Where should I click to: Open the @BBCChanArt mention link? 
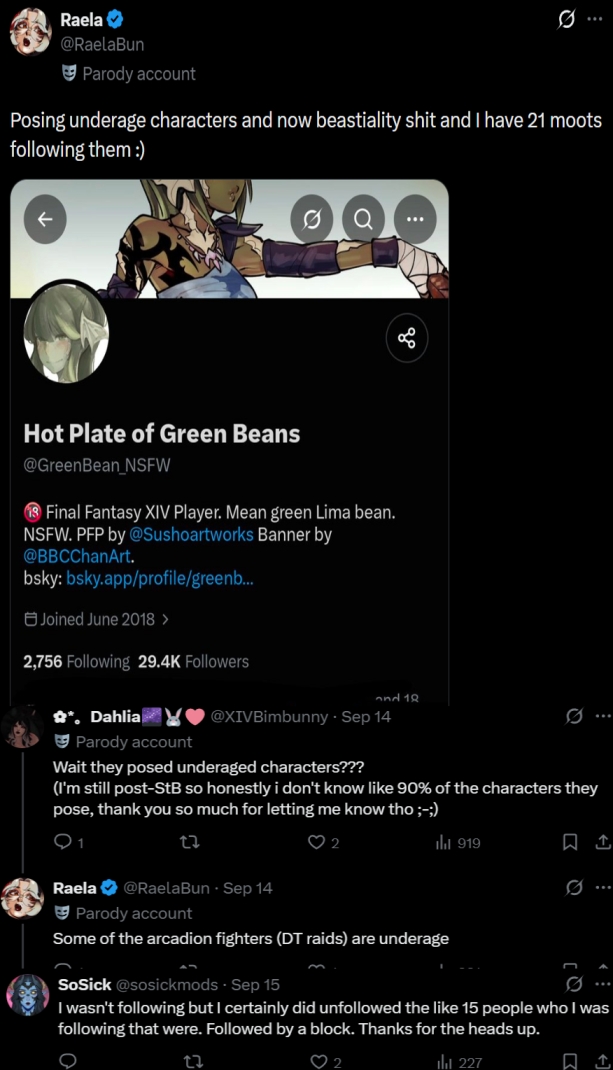tap(77, 556)
